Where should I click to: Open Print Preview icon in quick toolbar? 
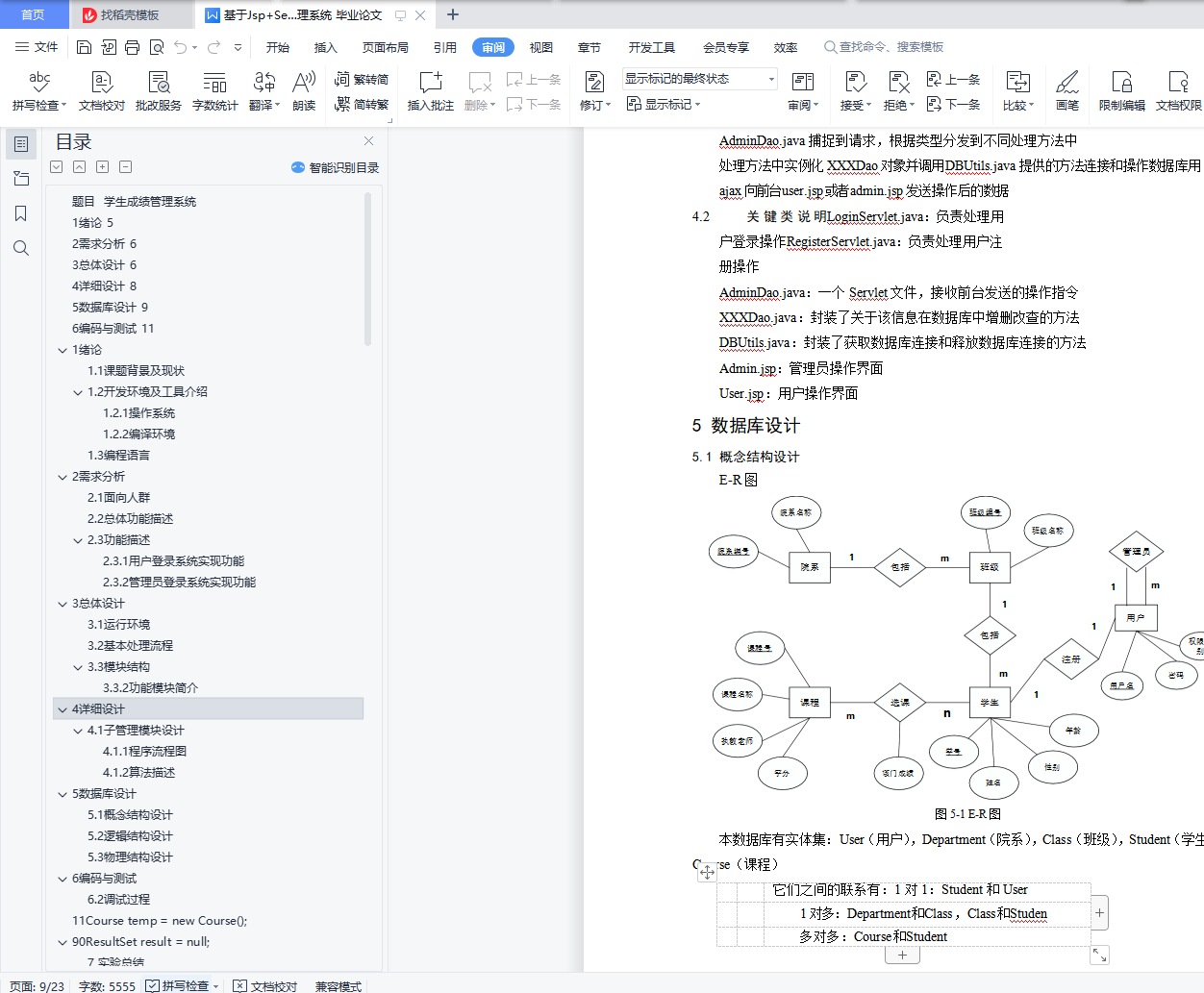tap(156, 47)
